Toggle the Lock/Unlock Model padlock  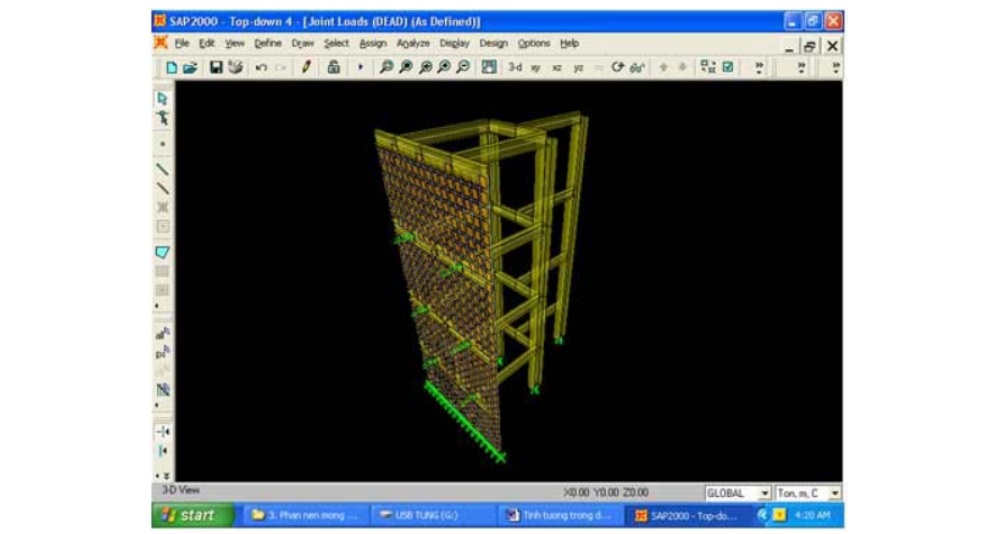click(333, 68)
